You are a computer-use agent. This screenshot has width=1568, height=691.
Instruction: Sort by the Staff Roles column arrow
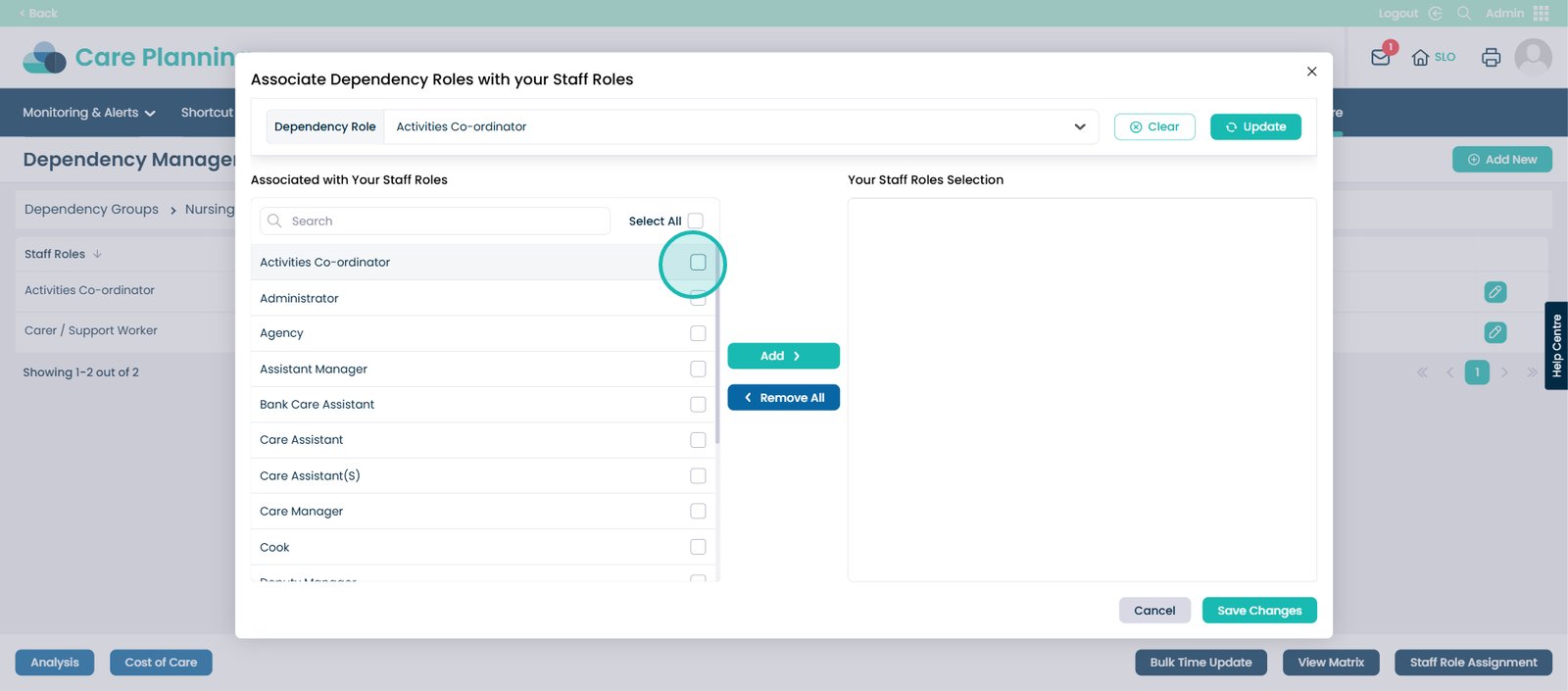[97, 254]
